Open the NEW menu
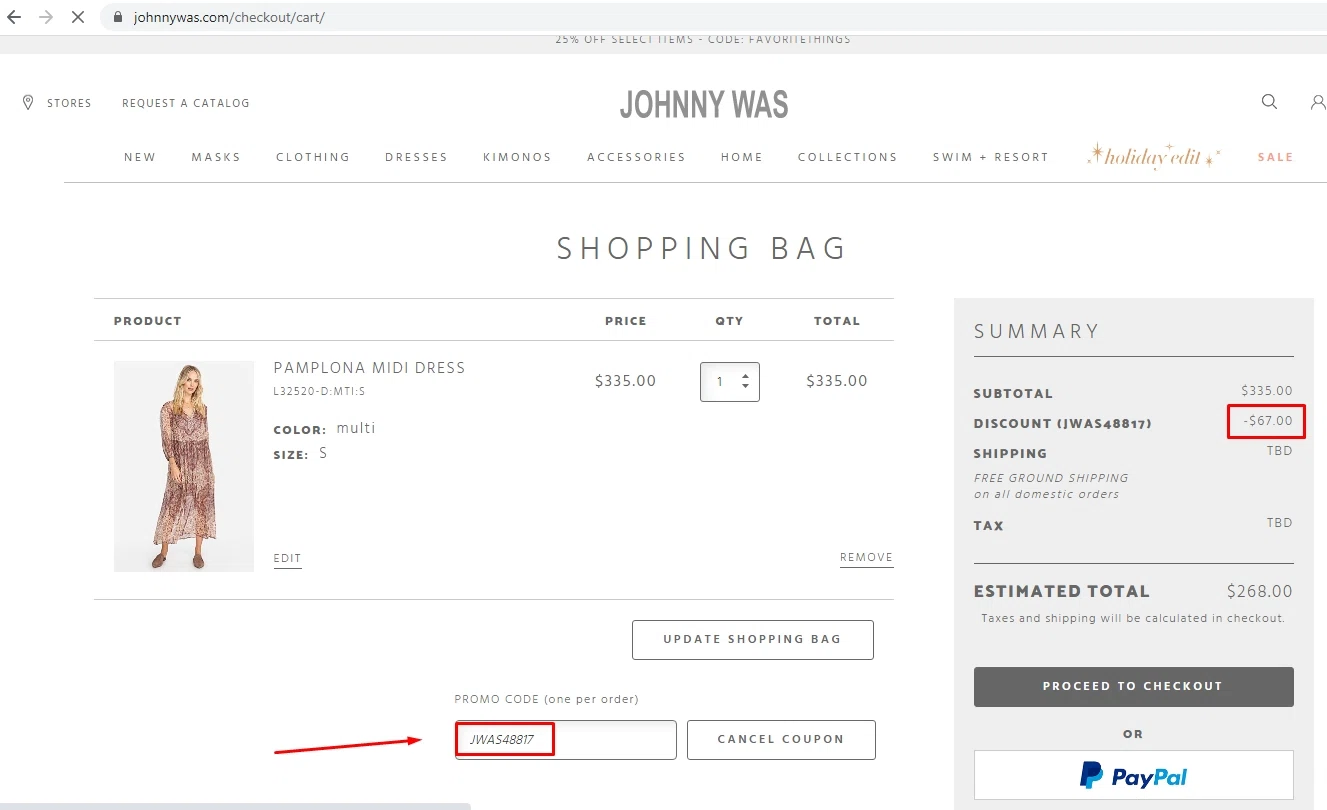This screenshot has height=810, width=1327. coord(140,157)
